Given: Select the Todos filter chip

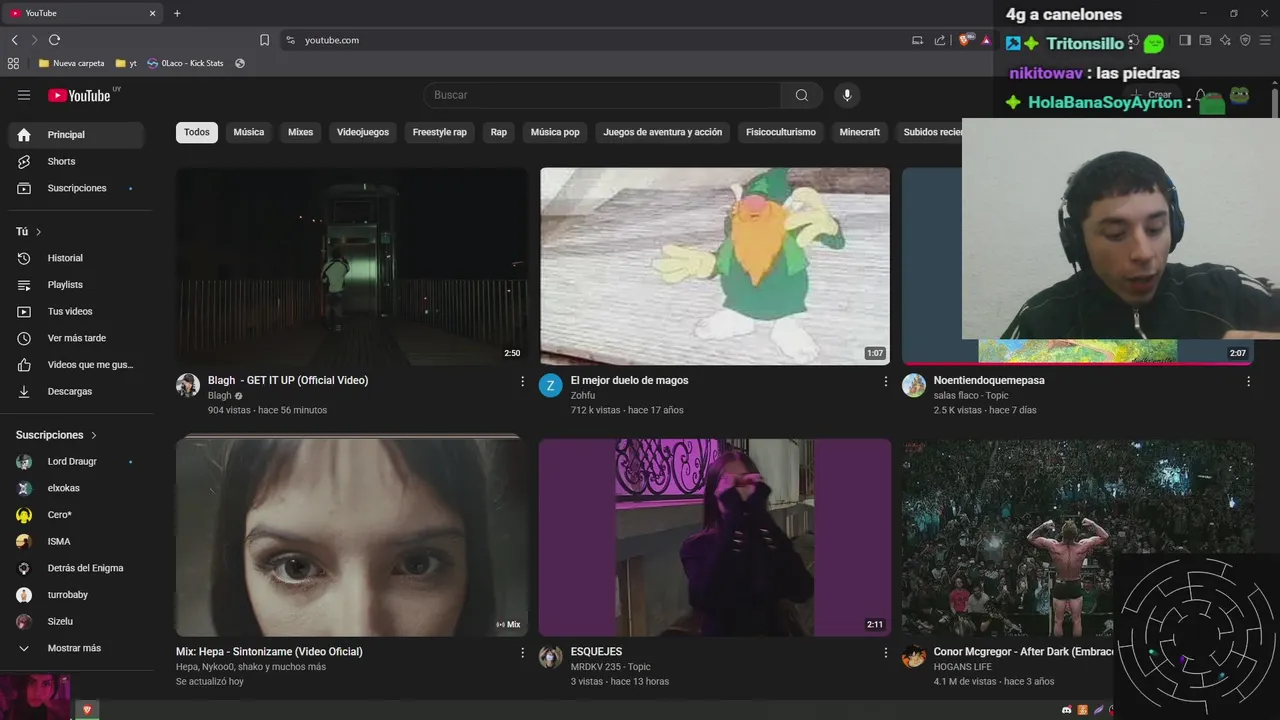Looking at the screenshot, I should [197, 132].
